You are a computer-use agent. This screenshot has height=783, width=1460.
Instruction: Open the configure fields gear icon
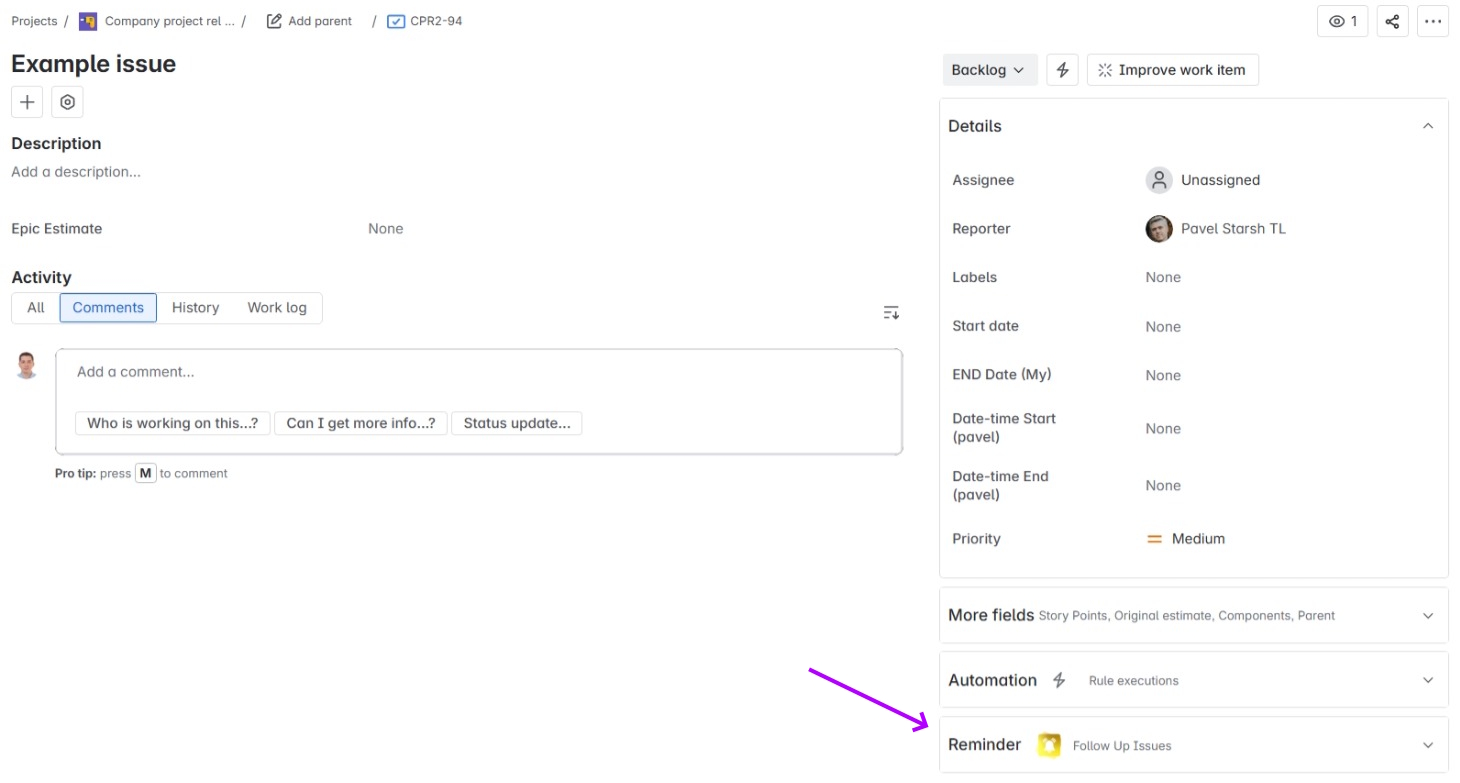pos(66,101)
